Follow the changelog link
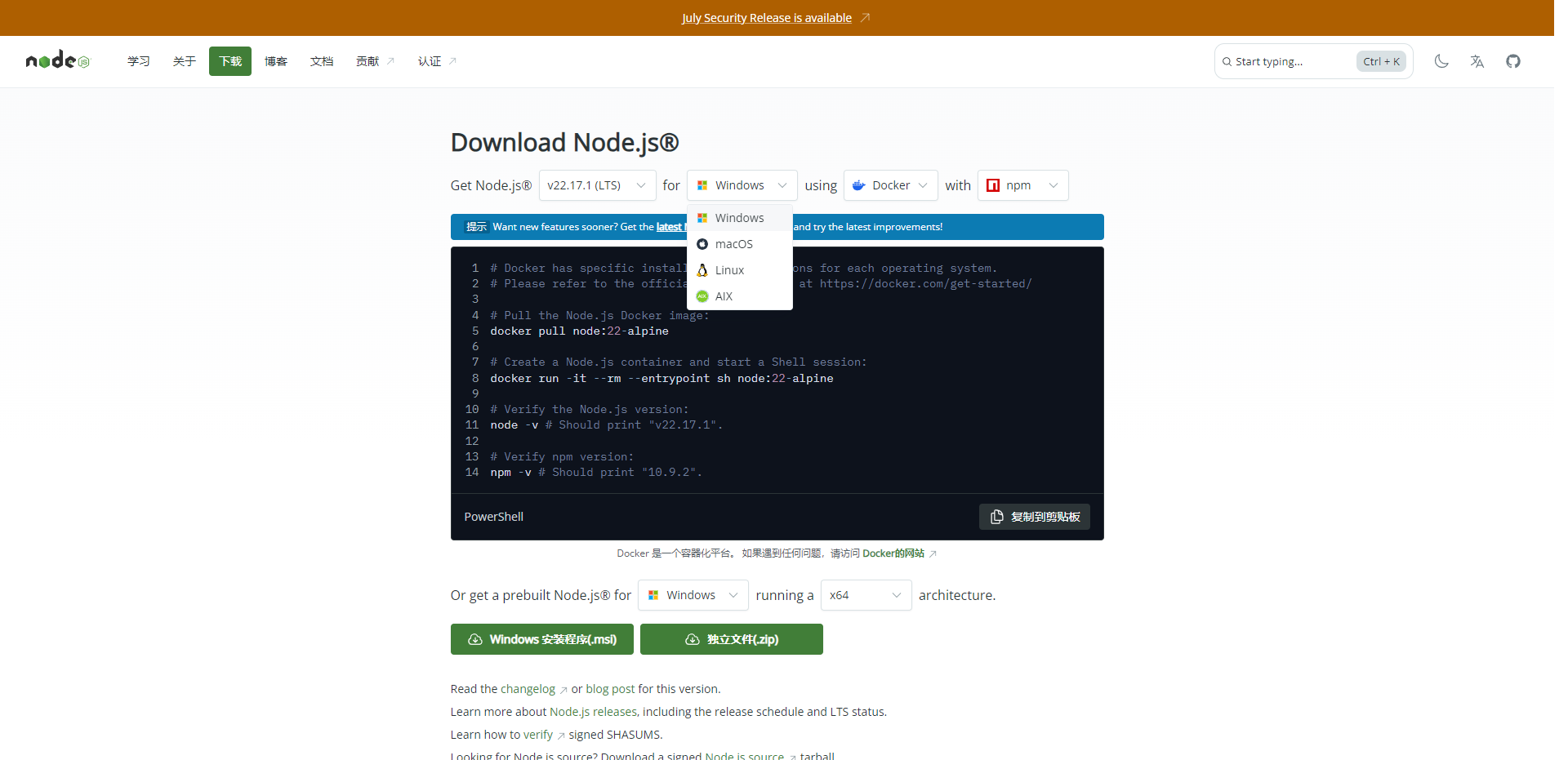The height and width of the screenshot is (760, 1568). (528, 689)
